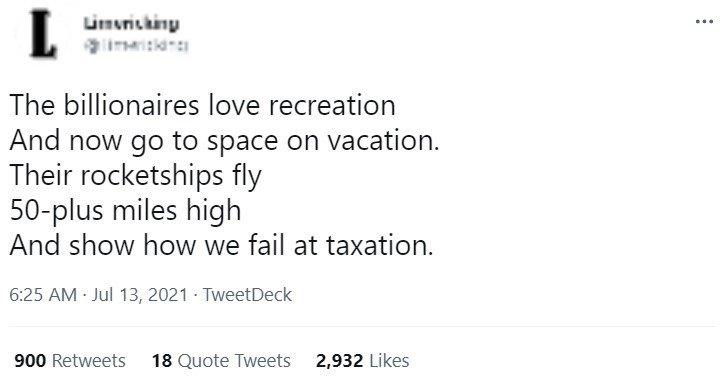Viewport: 727px width, 380px height.
Task: Click the line 'And now go to space on vacation.'
Action: pos(224,140)
